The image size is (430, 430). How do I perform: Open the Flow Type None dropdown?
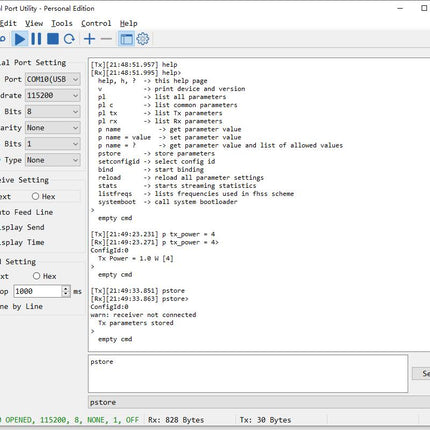pos(53,160)
